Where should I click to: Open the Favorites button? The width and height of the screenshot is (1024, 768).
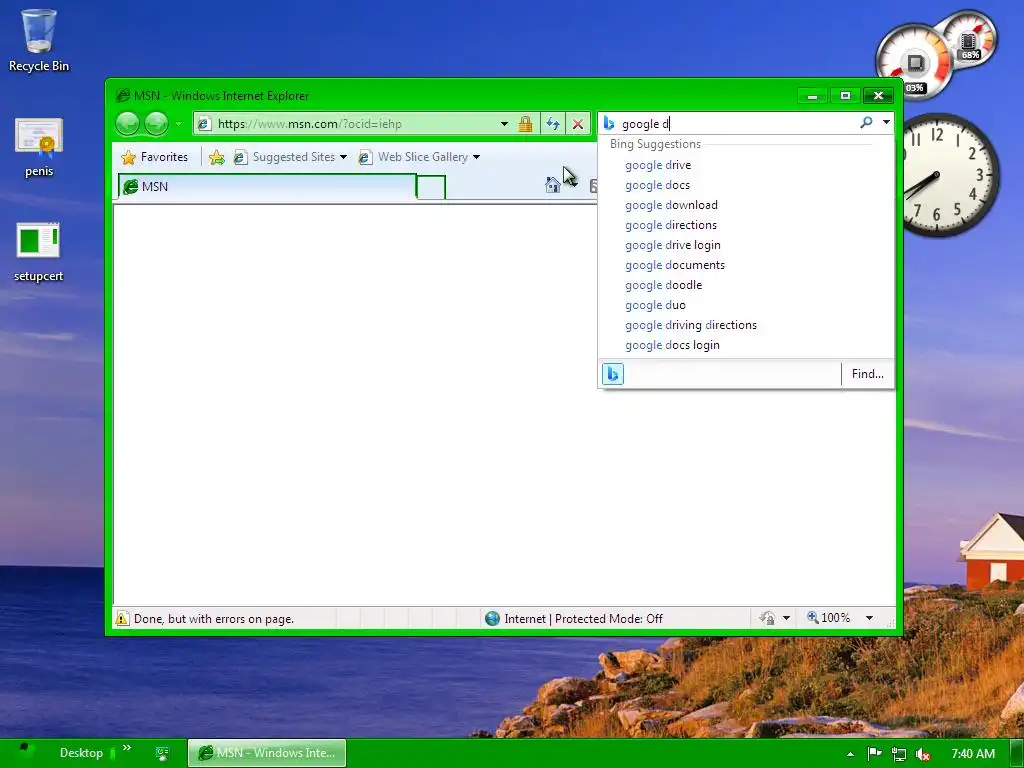(155, 157)
